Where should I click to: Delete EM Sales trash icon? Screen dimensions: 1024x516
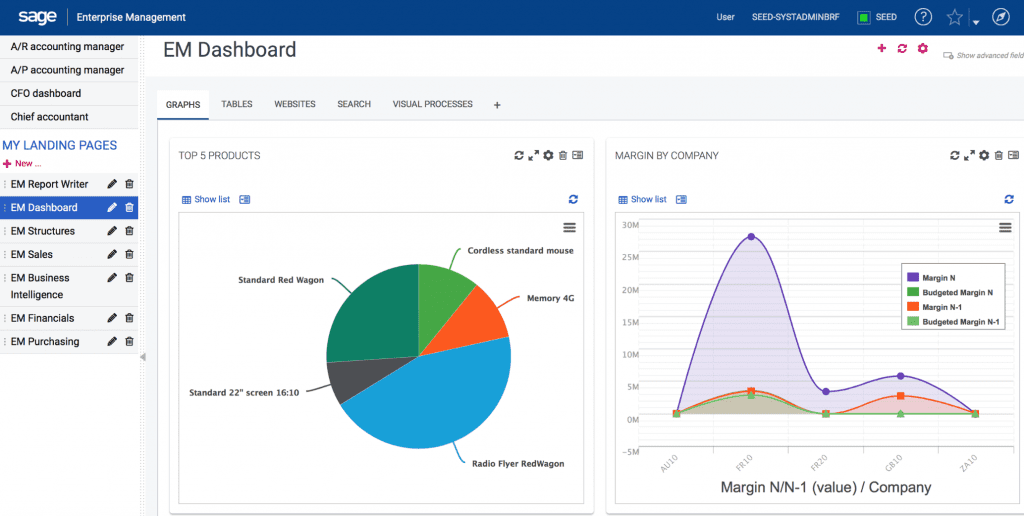coord(129,255)
